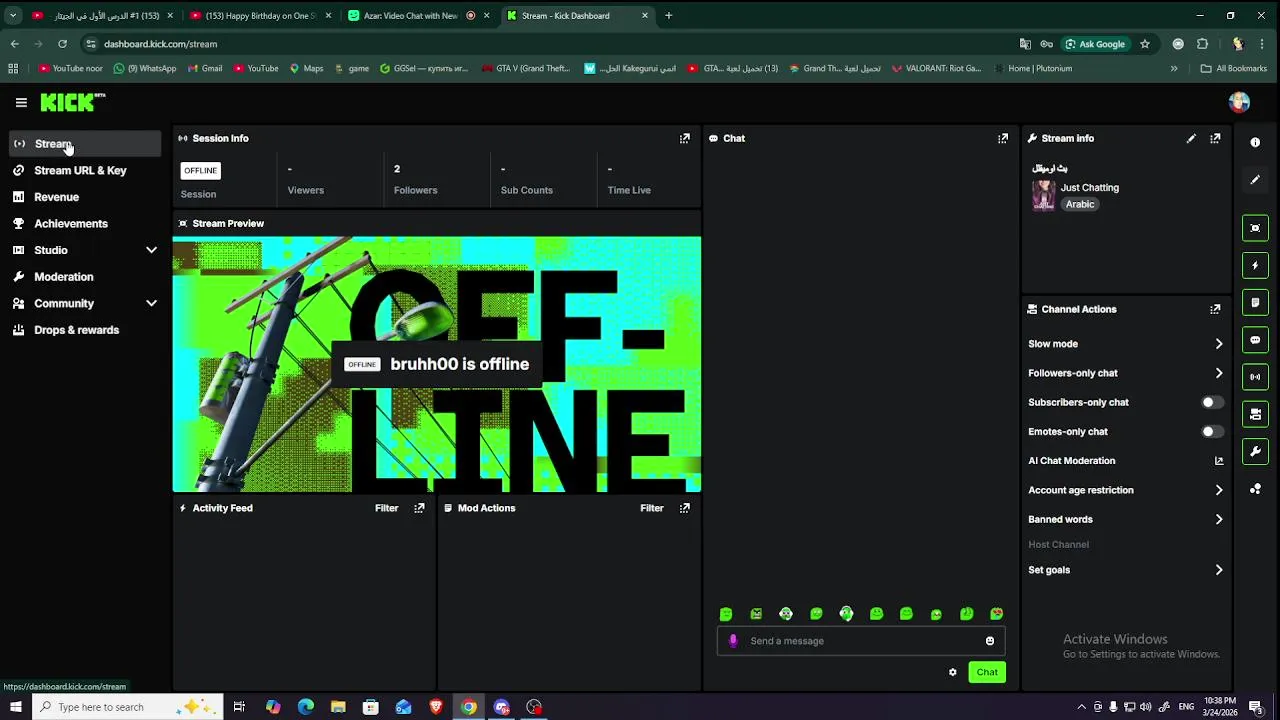Toggle Emotes-only chat switch
The image size is (1280, 720).
click(x=1212, y=432)
